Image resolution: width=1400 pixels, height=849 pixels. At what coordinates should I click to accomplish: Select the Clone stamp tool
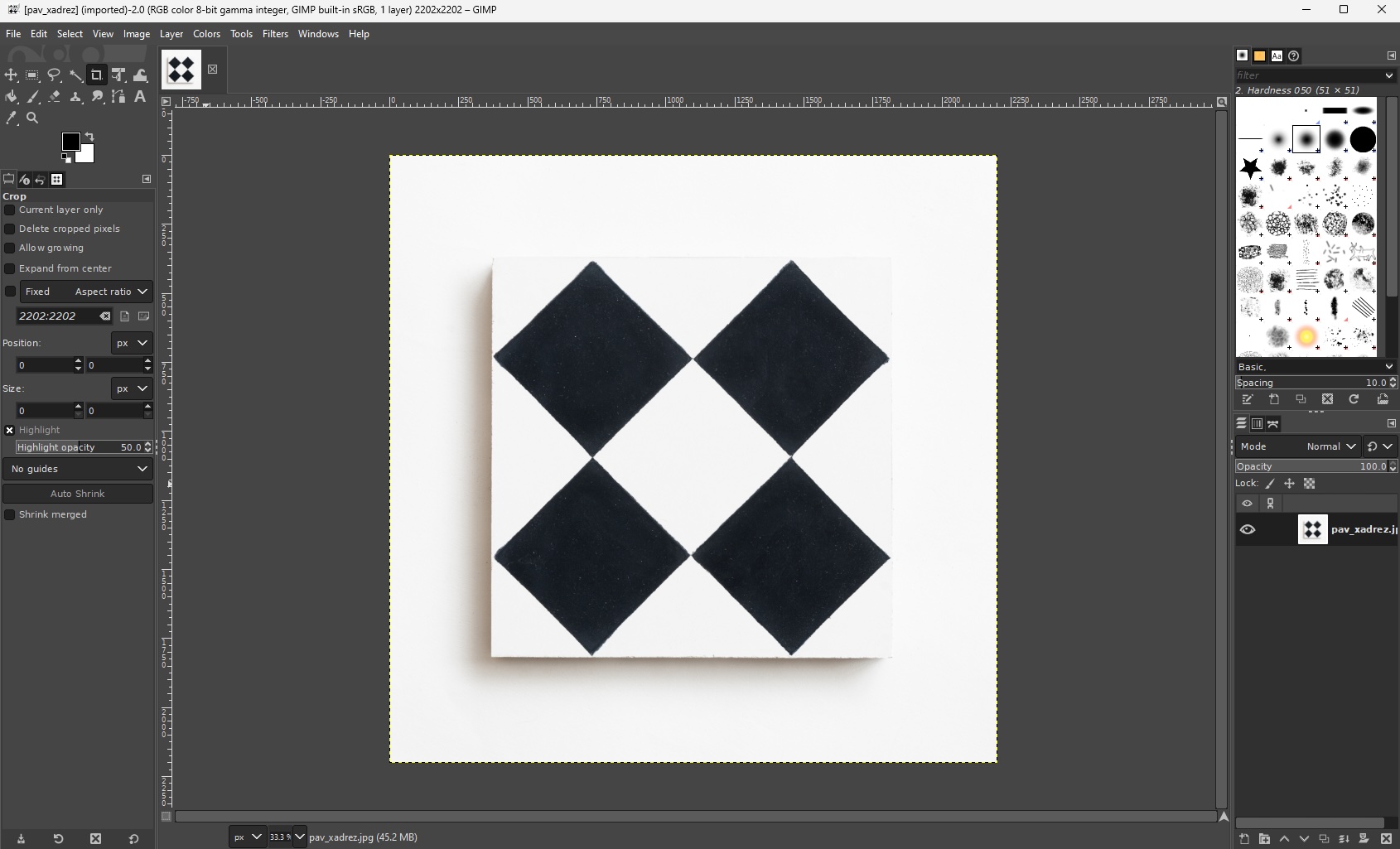(75, 97)
